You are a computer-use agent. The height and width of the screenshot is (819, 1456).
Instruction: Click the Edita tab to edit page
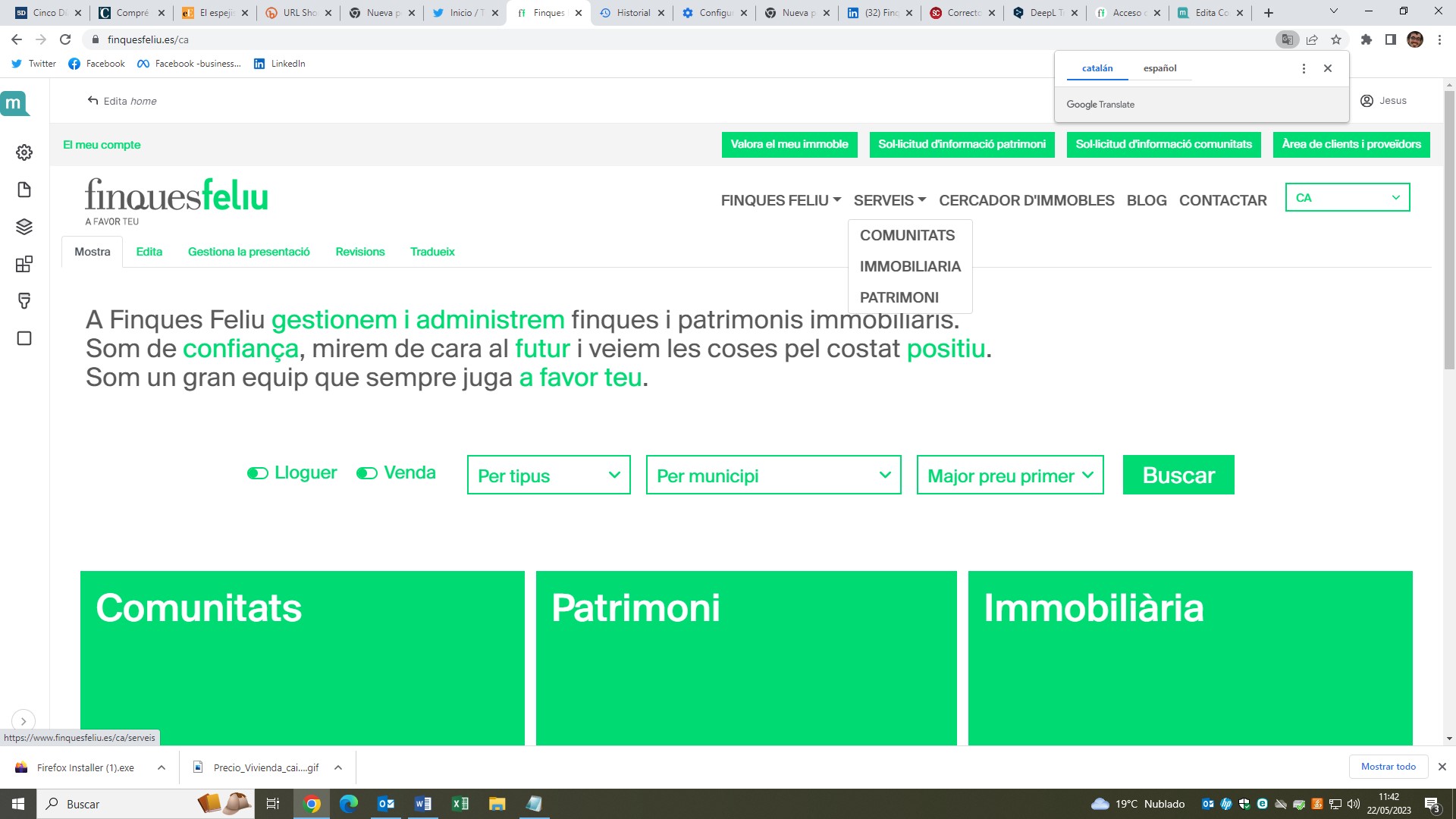click(x=149, y=251)
